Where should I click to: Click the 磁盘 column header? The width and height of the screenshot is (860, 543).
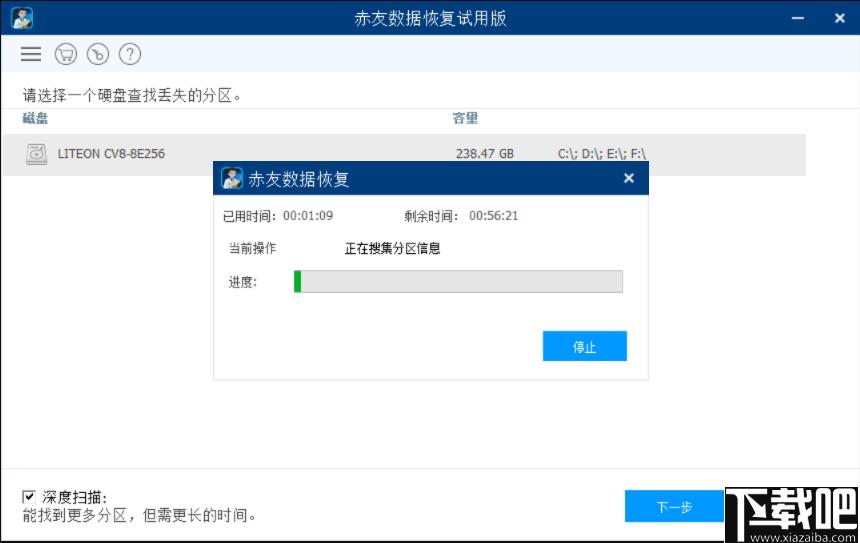[35, 118]
